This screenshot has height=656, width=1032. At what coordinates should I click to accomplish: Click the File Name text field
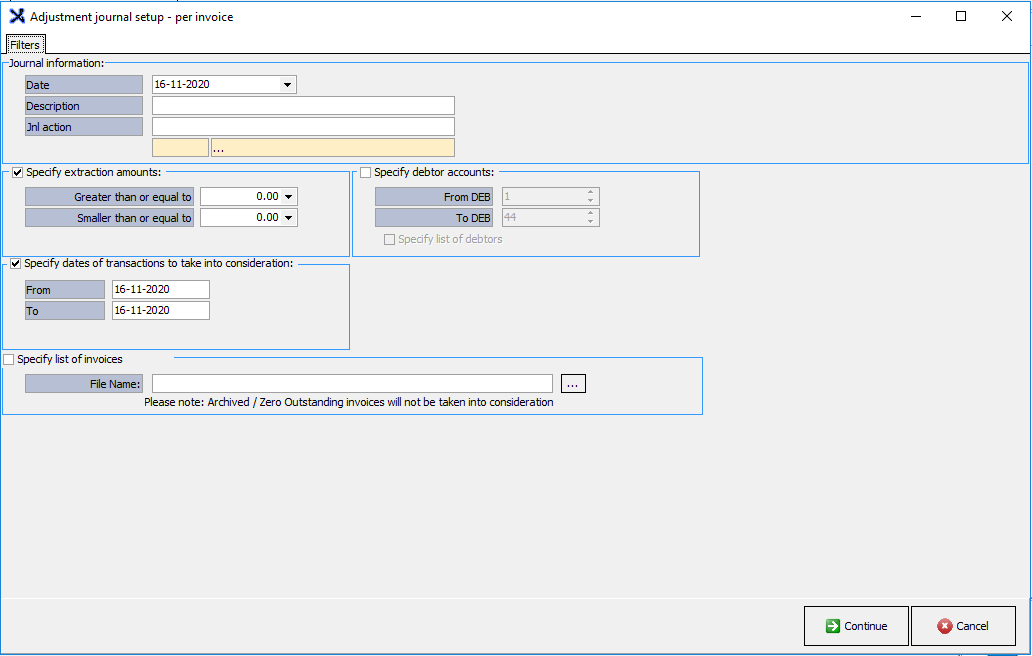[x=352, y=384]
